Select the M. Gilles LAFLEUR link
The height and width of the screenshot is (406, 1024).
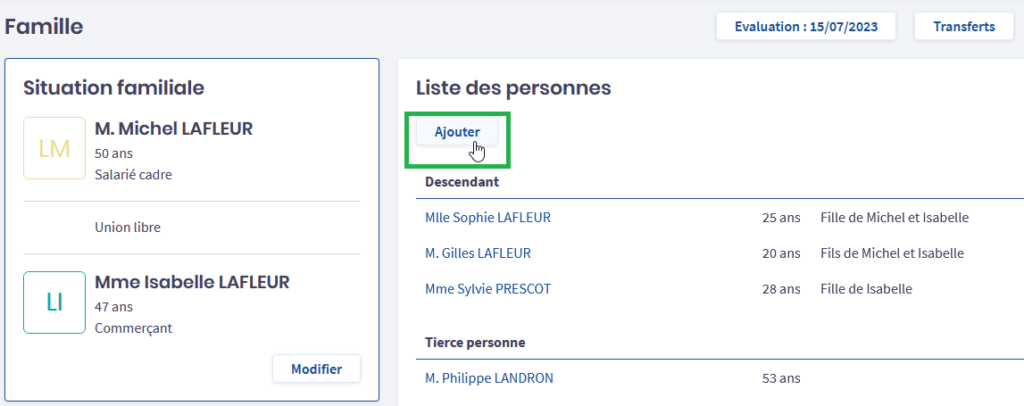tap(478, 253)
